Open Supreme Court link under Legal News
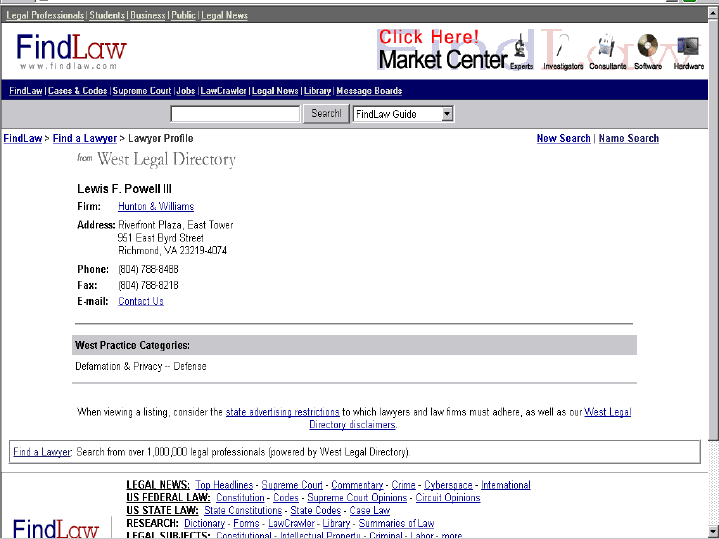Image resolution: width=719 pixels, height=539 pixels. click(x=292, y=485)
